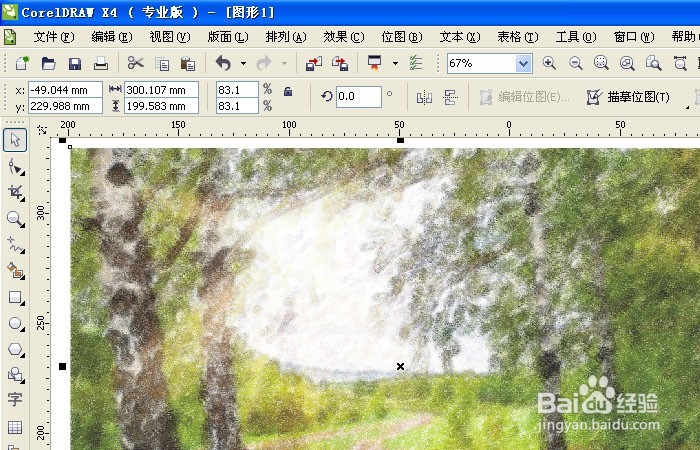
Task: Open zoom level dropdown at 67%
Action: click(x=523, y=63)
